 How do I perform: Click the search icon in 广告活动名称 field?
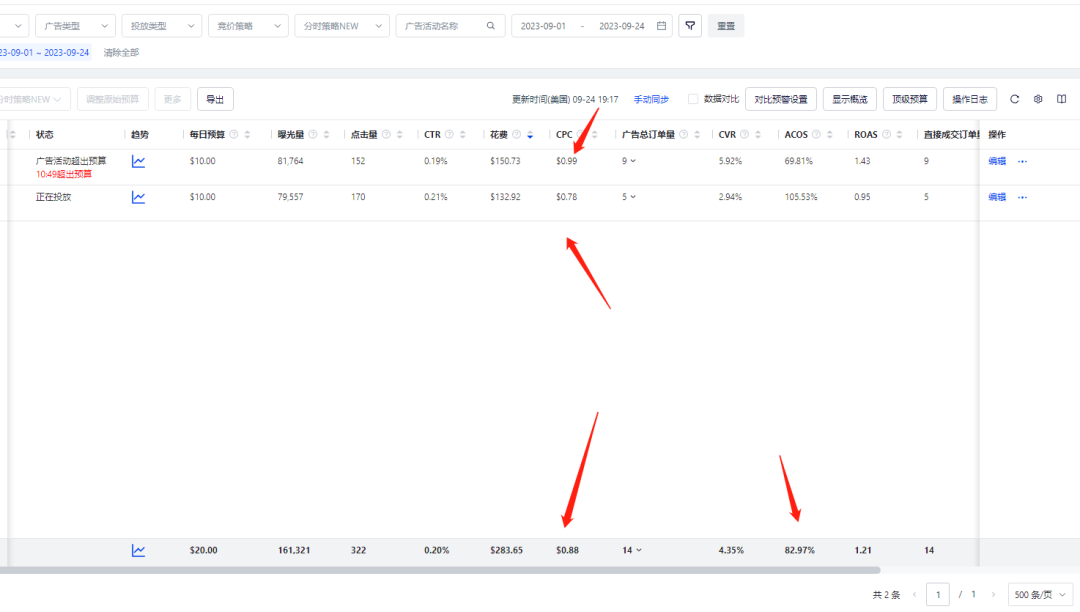490,26
